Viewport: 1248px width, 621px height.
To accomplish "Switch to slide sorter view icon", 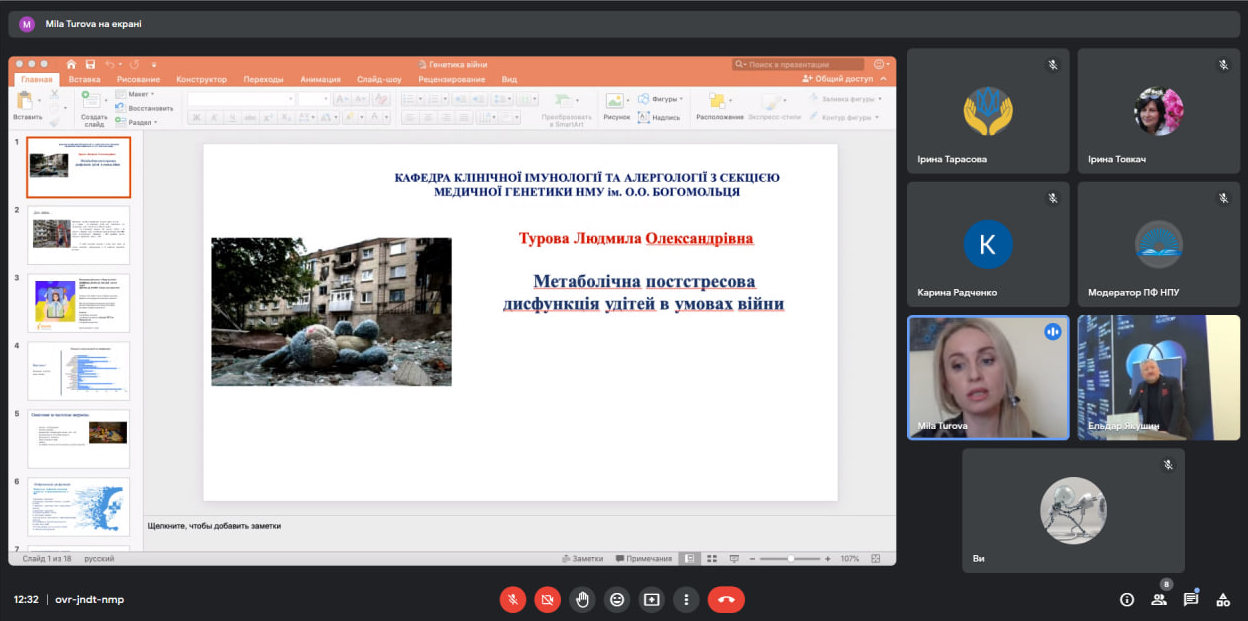I will [711, 559].
